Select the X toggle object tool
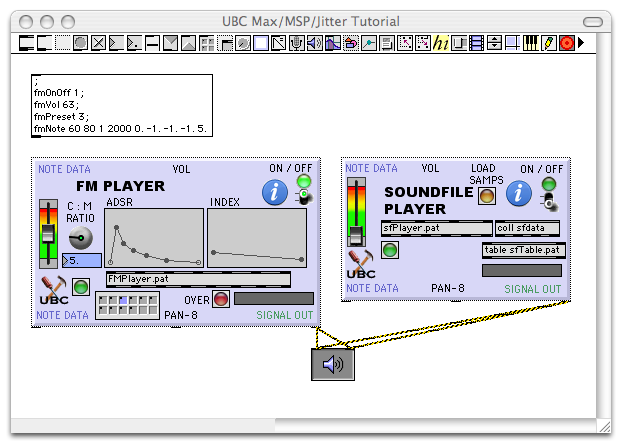 click(98, 43)
